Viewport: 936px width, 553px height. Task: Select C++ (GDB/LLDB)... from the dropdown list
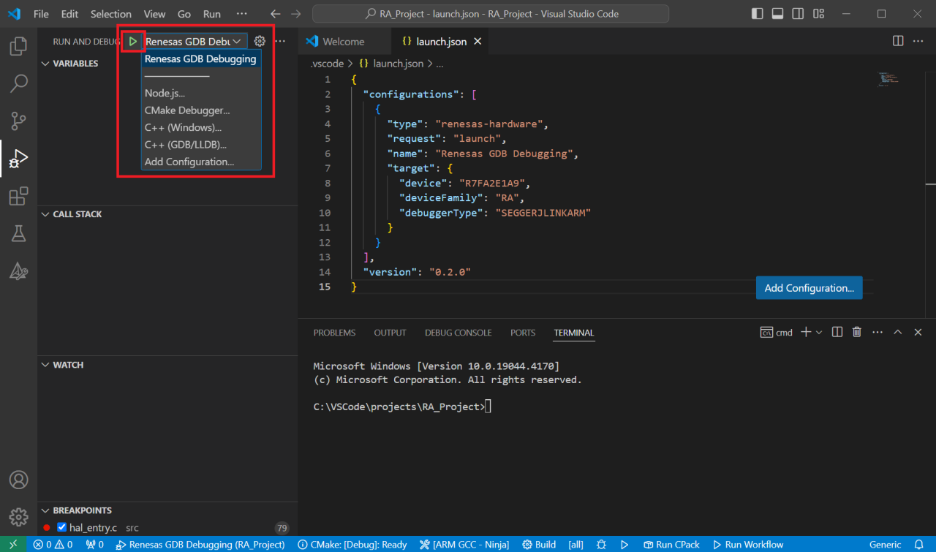(184, 144)
